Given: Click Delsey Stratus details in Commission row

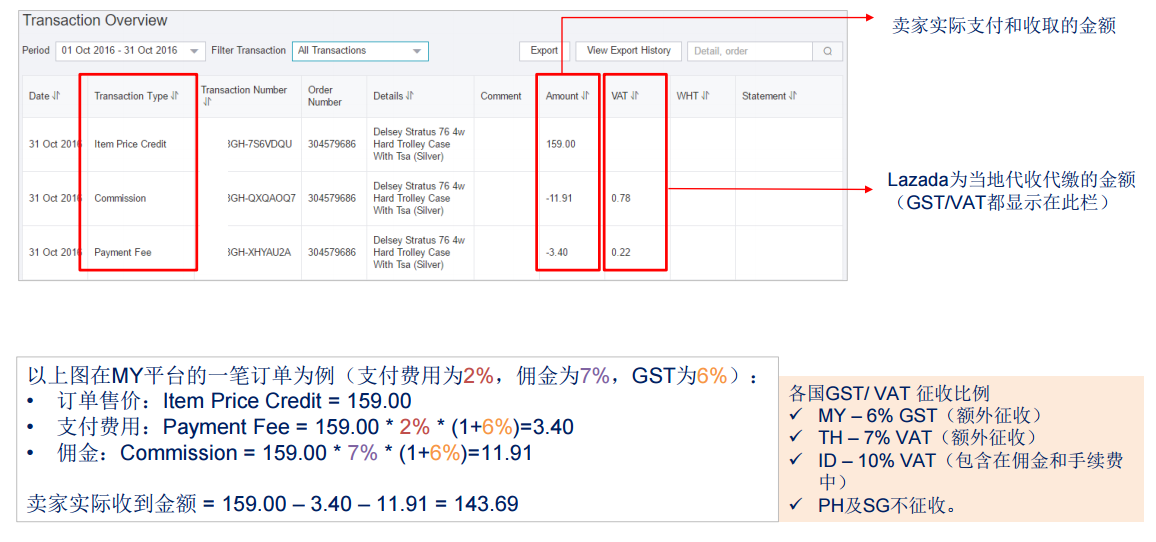Looking at the screenshot, I should [419, 198].
